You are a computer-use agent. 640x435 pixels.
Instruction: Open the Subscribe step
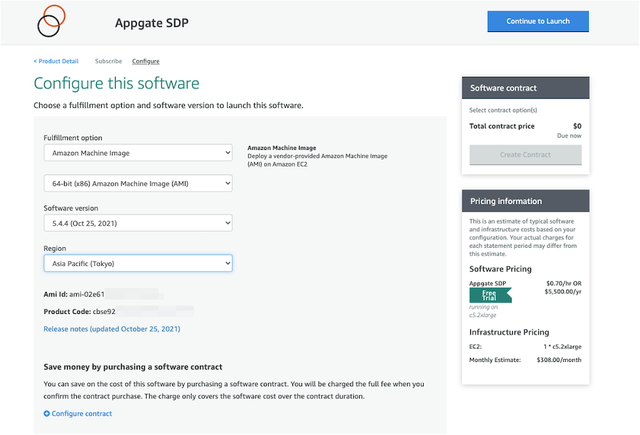pyautogui.click(x=109, y=61)
